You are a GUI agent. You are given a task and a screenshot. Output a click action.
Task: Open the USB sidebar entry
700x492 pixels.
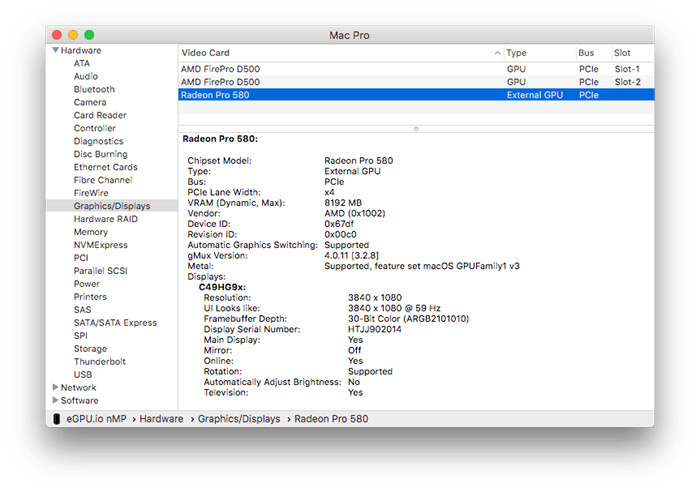point(82,375)
